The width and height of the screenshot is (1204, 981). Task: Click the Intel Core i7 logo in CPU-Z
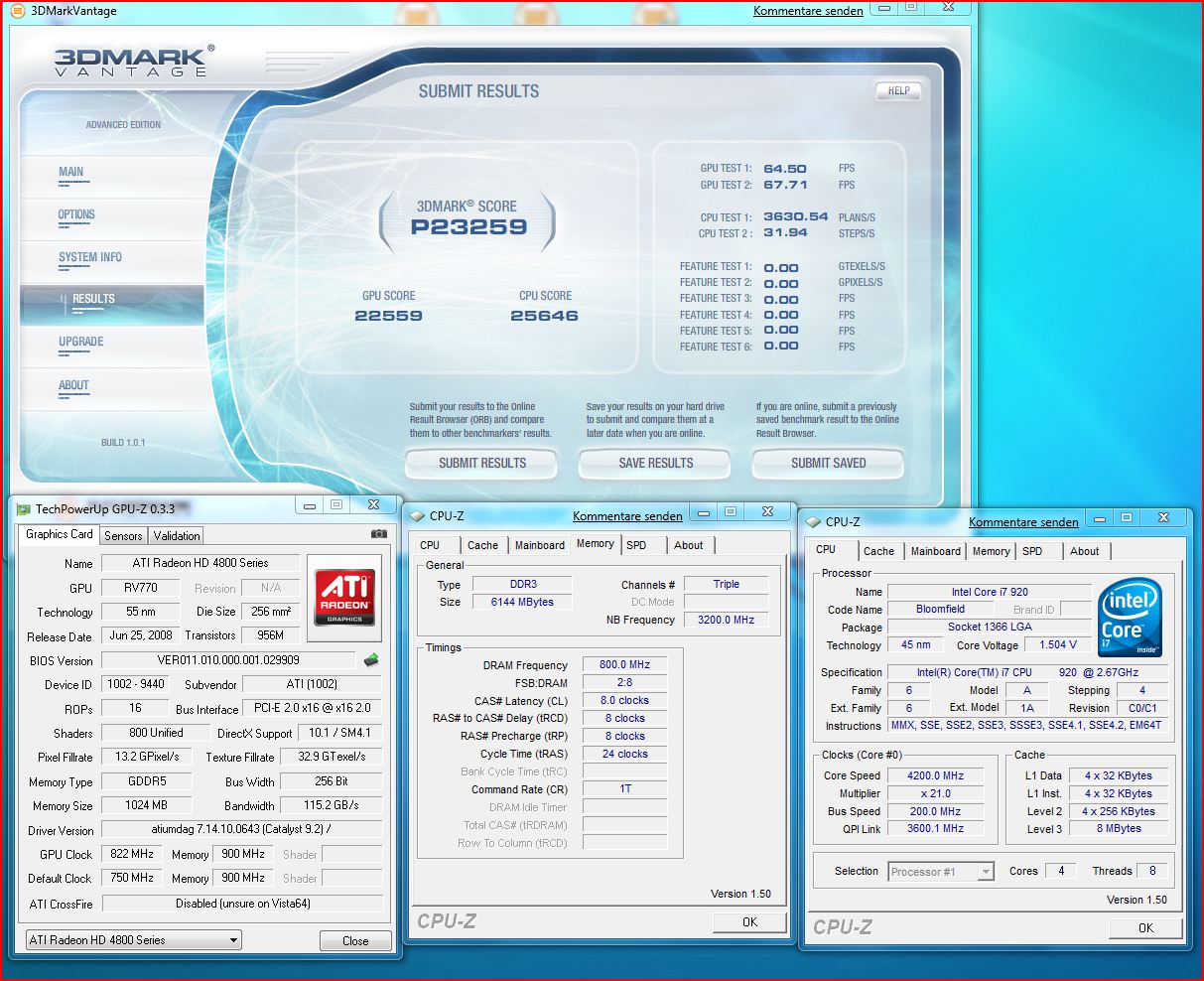[x=1130, y=618]
